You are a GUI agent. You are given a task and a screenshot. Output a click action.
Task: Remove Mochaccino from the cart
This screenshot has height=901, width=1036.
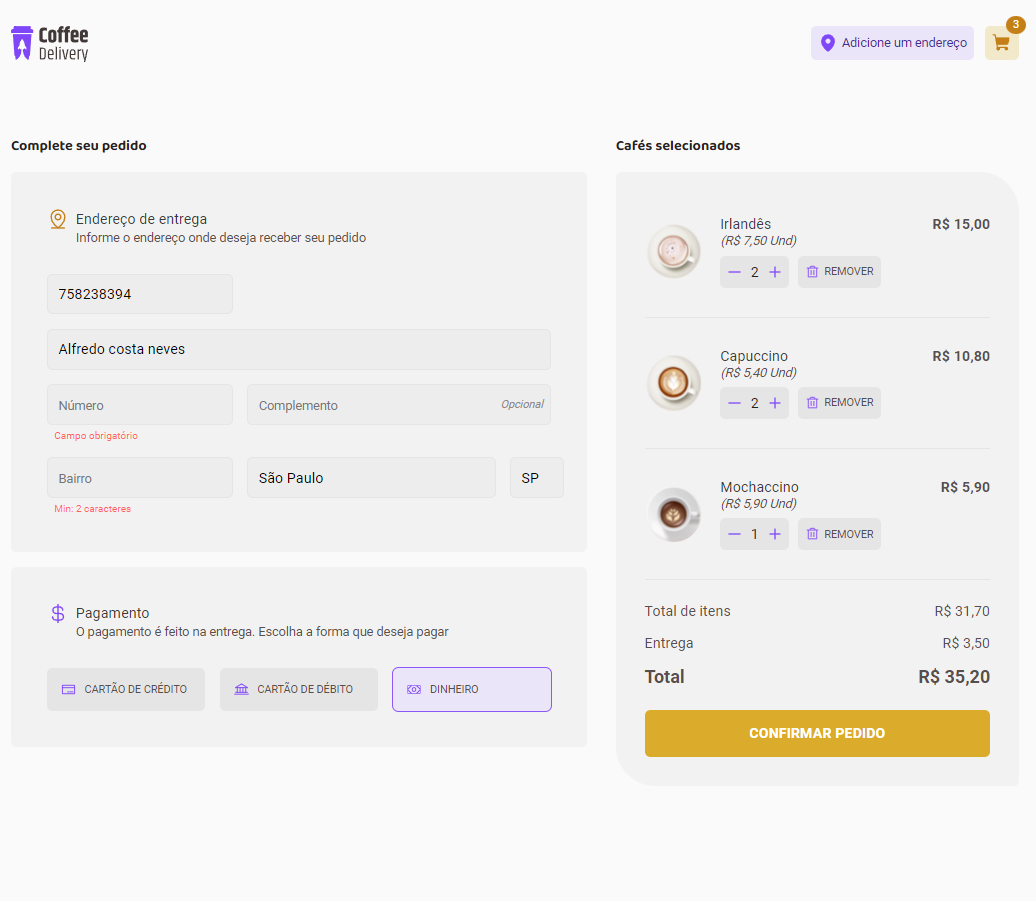pos(839,534)
